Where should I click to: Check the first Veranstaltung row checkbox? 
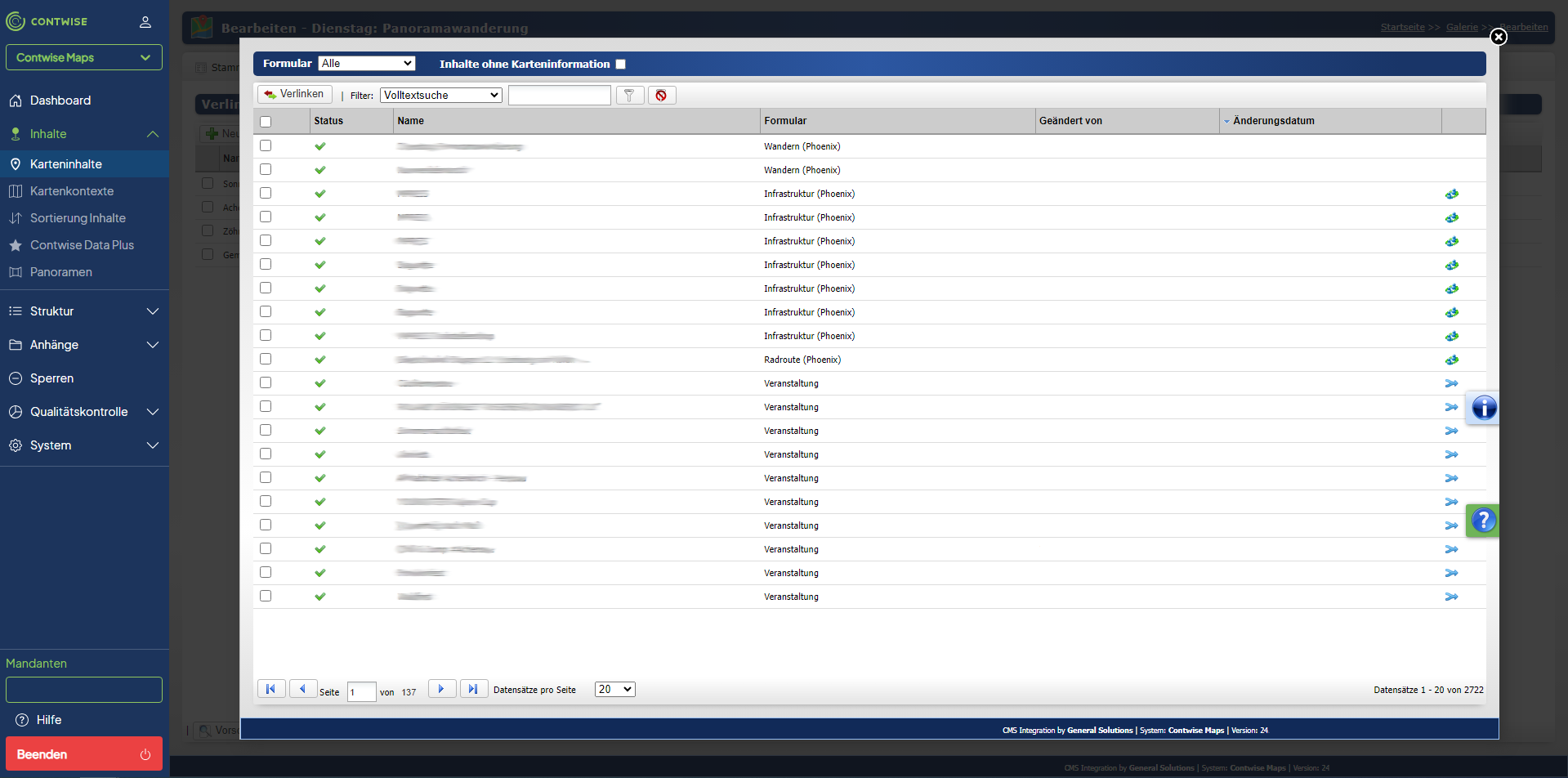point(266,382)
